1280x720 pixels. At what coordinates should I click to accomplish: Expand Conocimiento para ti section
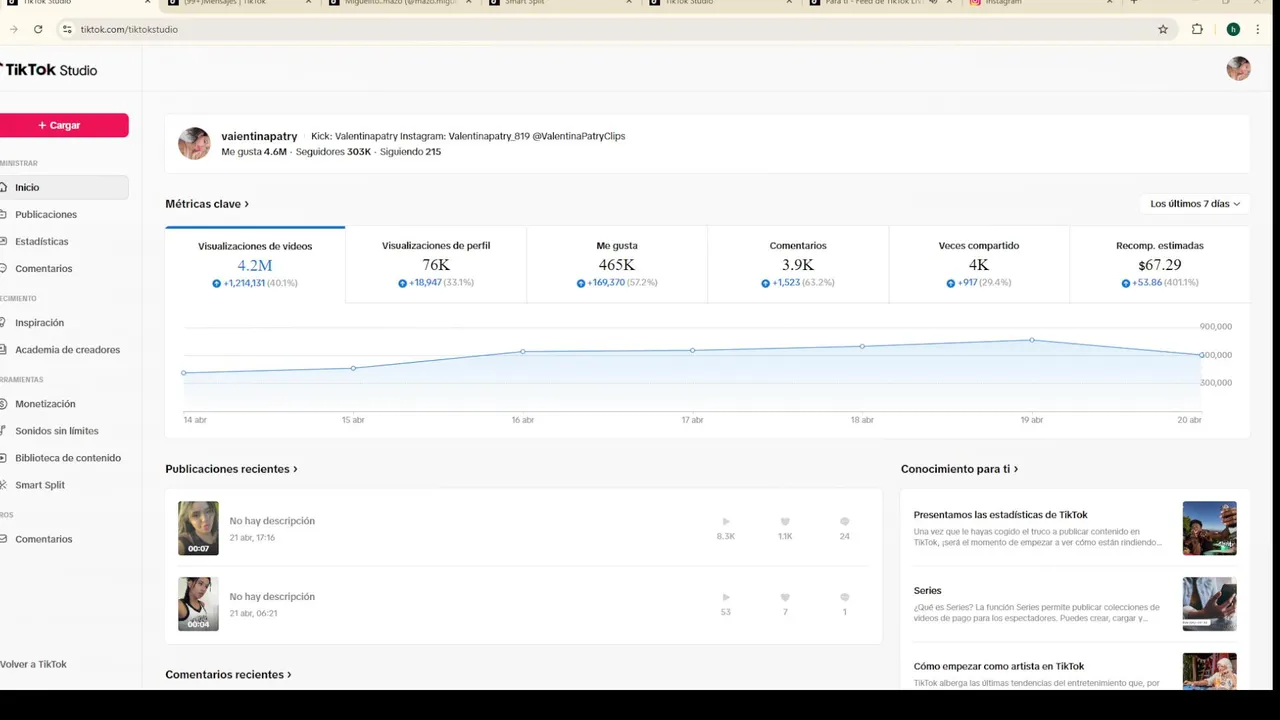click(959, 469)
